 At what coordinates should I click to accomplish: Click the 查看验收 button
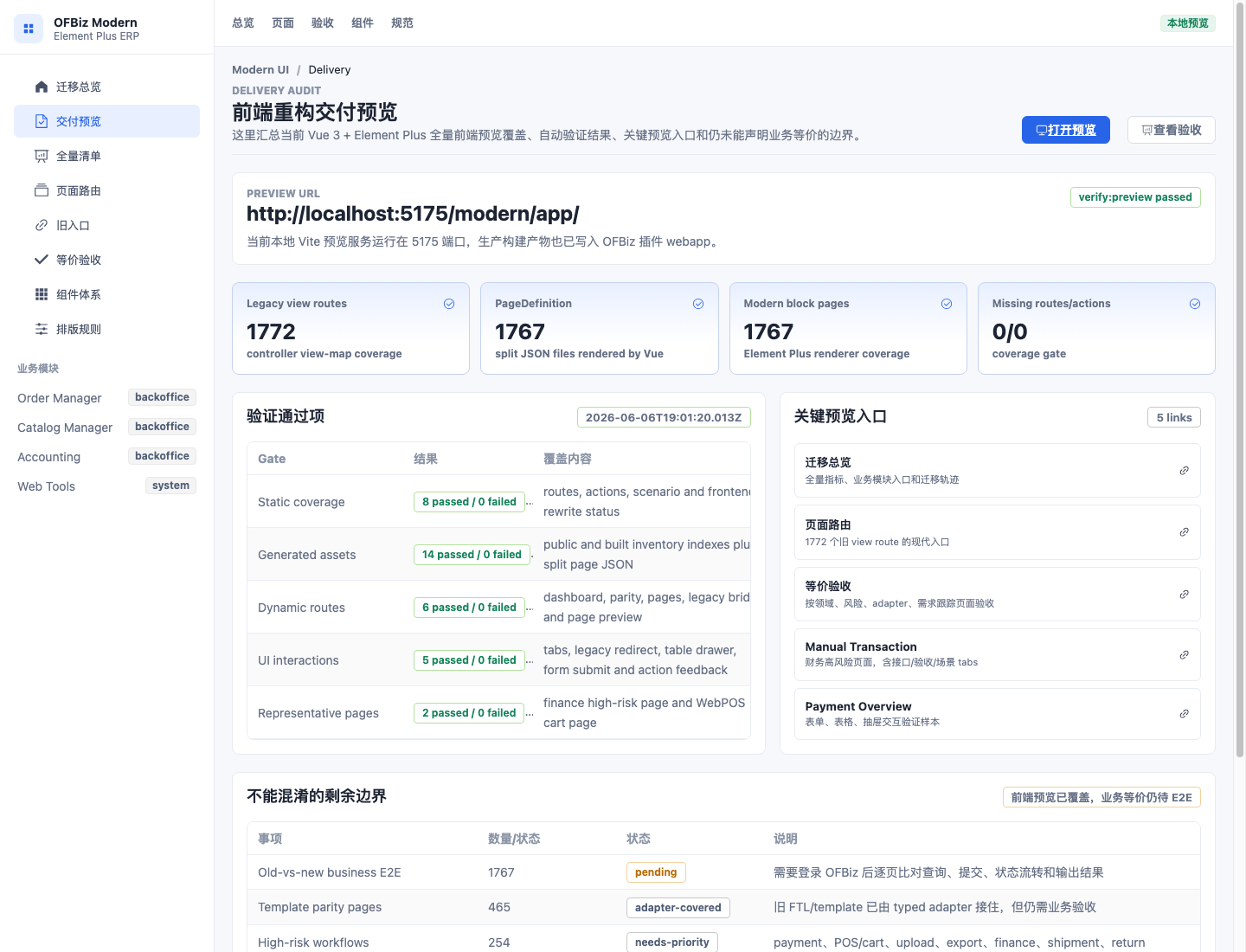point(1172,130)
